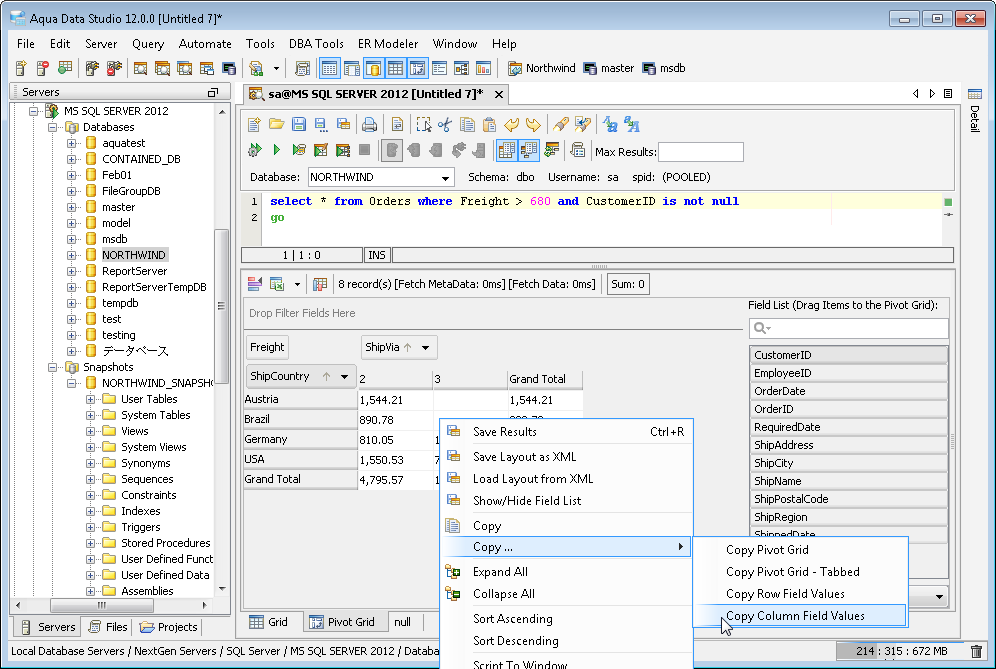Click the trash can icon in the status bar
Screen dimensions: 996x669
[x=976, y=652]
